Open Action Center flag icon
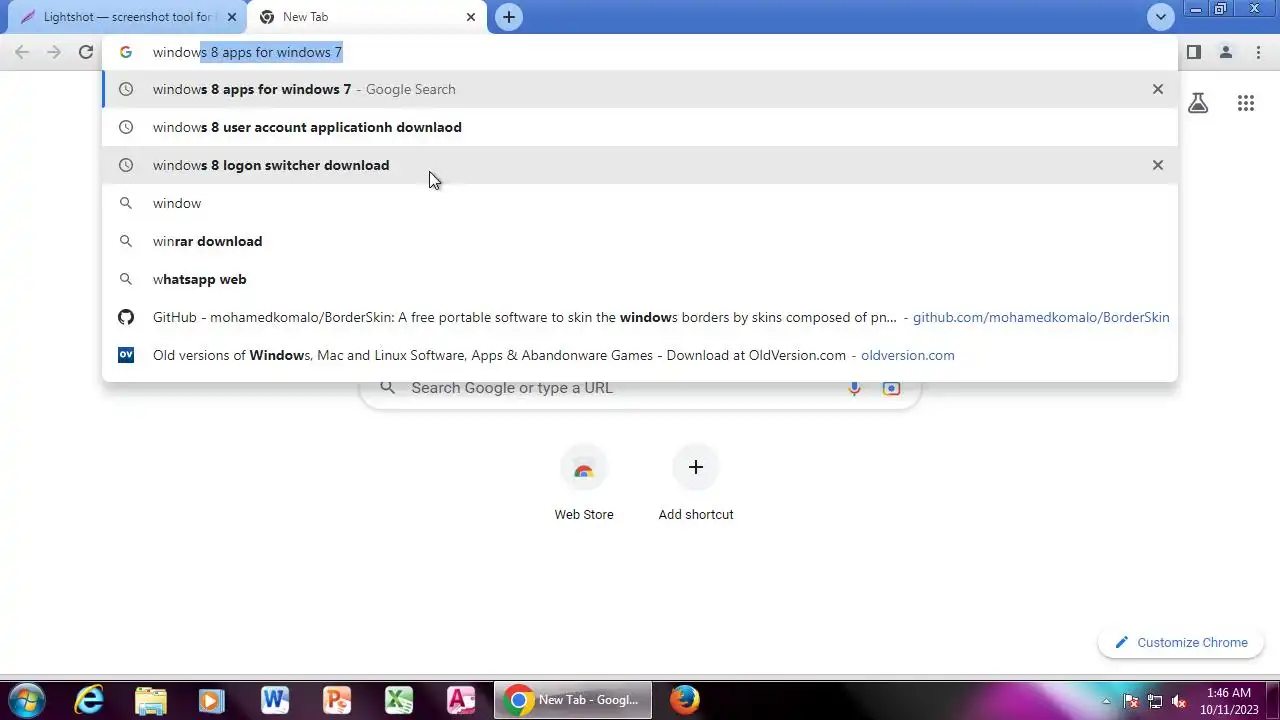 coord(1131,701)
